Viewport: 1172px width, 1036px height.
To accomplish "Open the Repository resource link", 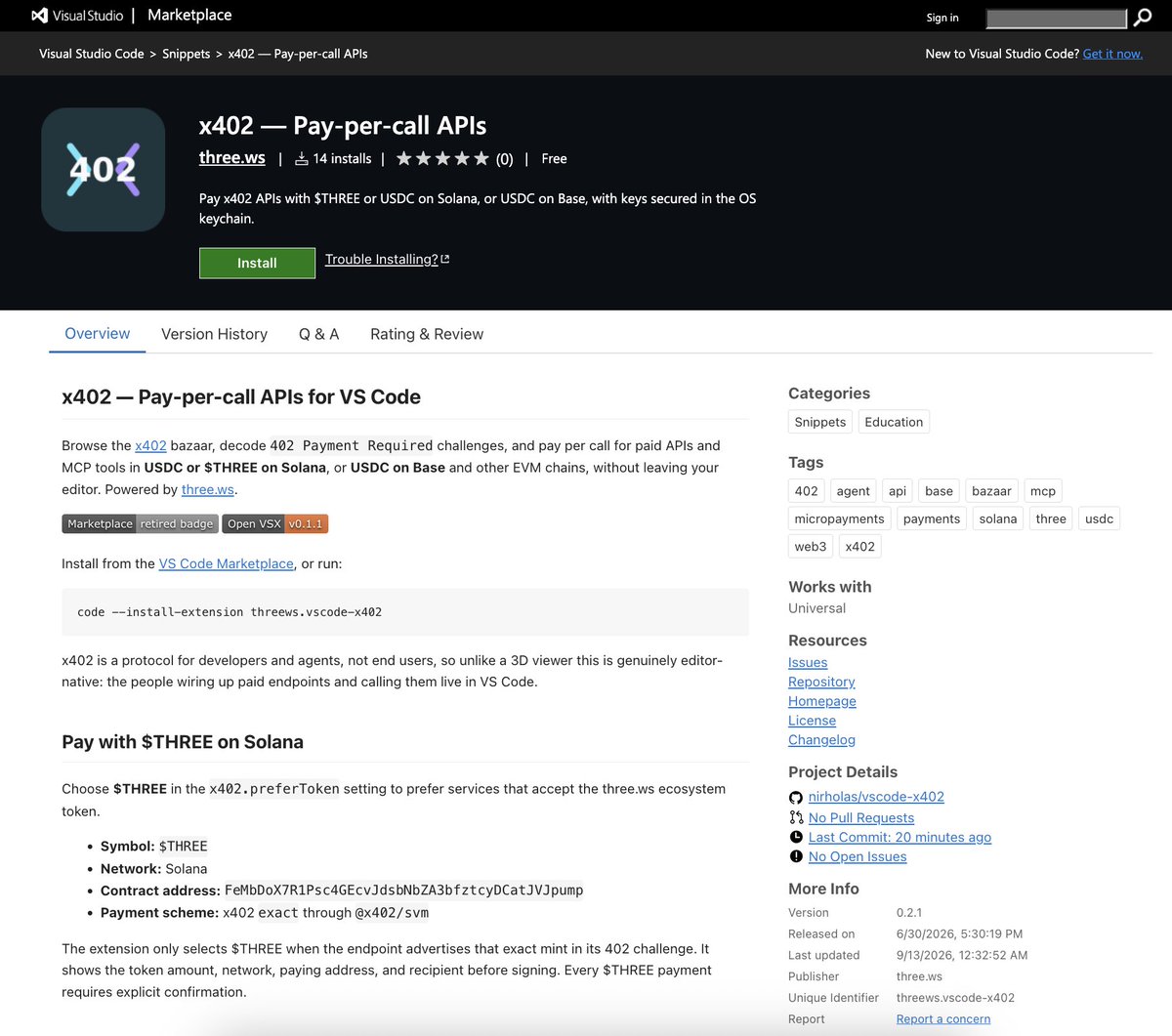I will click(821, 682).
